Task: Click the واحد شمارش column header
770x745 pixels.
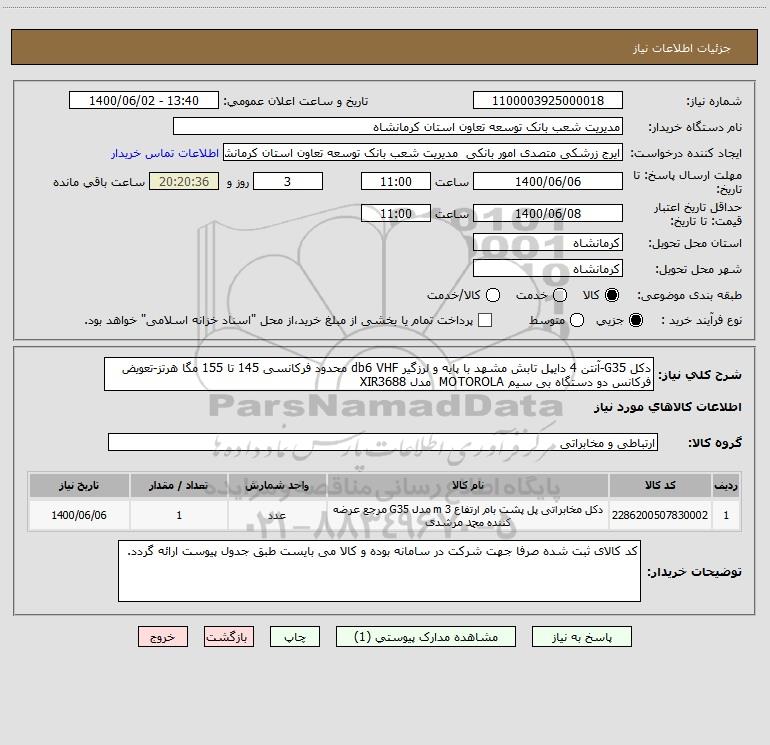Action: pos(277,485)
